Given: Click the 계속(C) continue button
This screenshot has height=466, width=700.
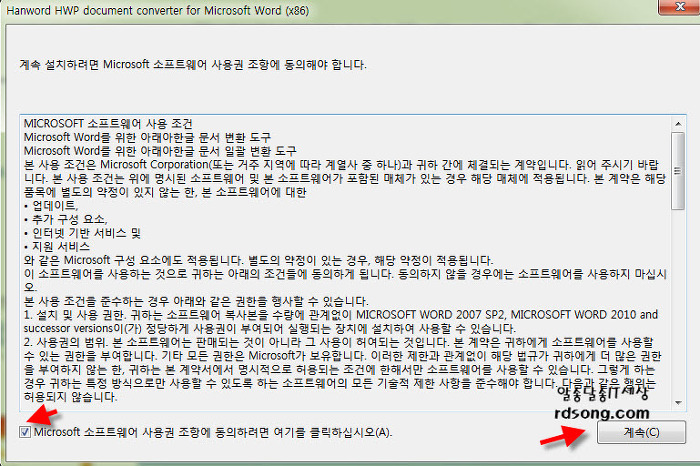Looking at the screenshot, I should (641, 432).
